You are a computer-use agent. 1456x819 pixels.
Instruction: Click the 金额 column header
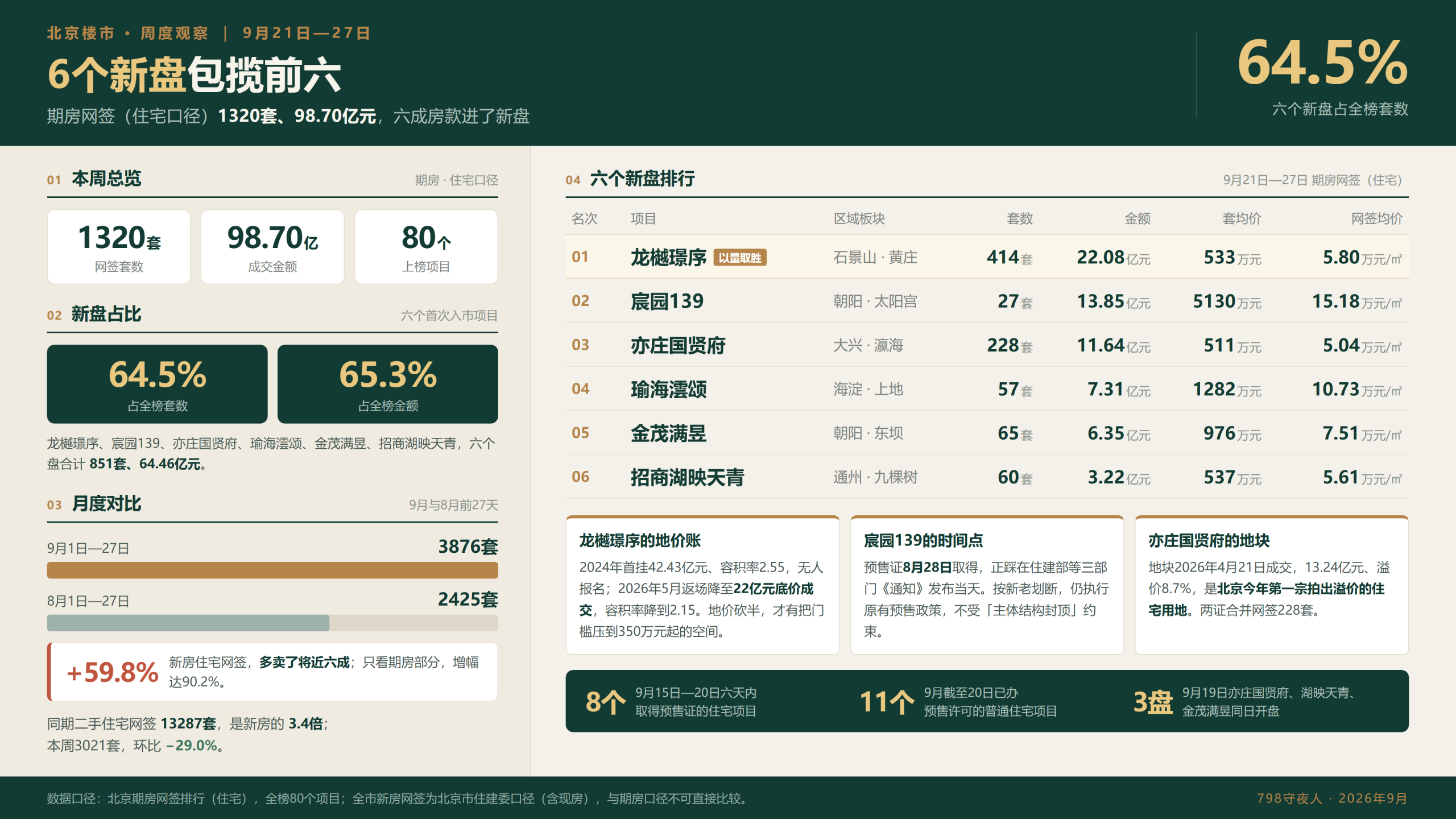point(1137,218)
